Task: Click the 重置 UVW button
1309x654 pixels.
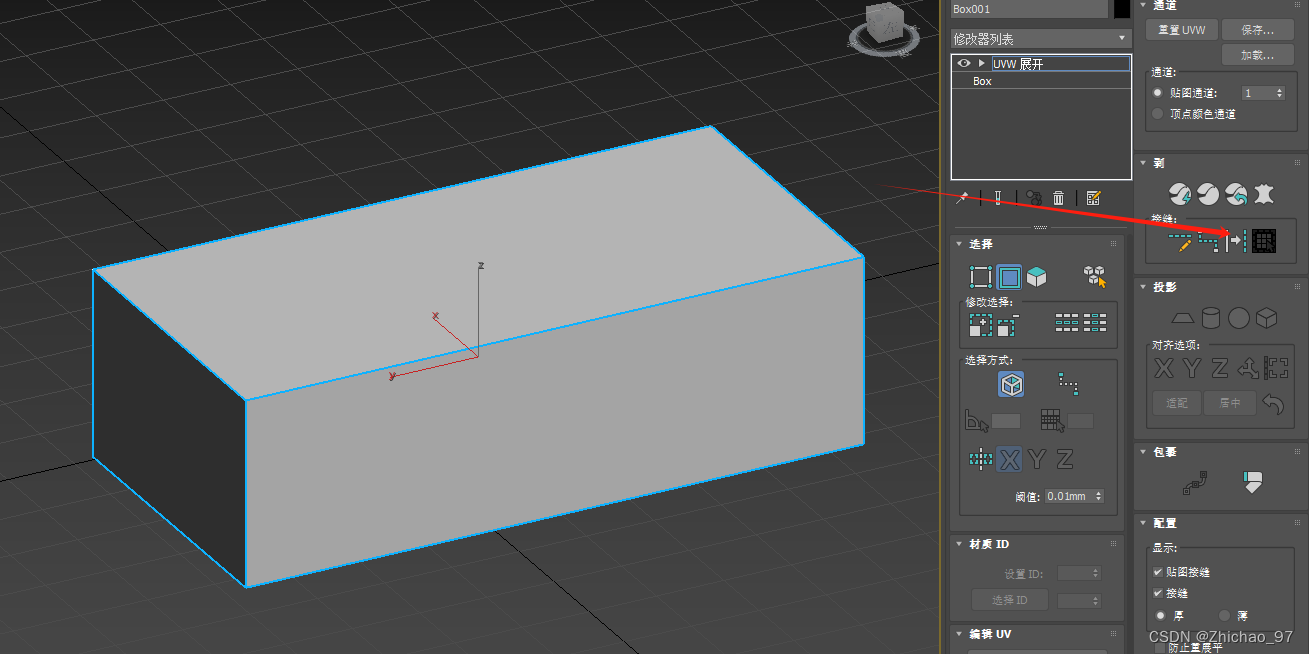Action: (x=1182, y=30)
